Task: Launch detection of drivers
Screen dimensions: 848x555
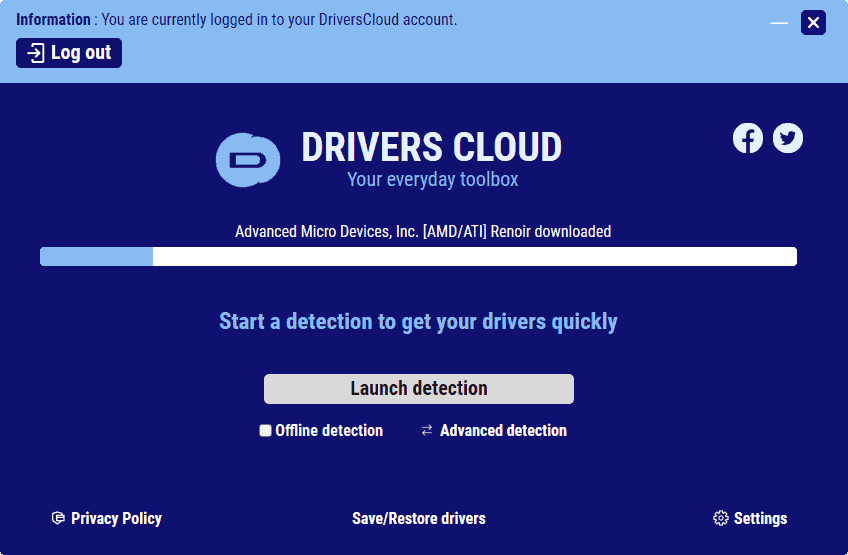Action: click(x=419, y=389)
